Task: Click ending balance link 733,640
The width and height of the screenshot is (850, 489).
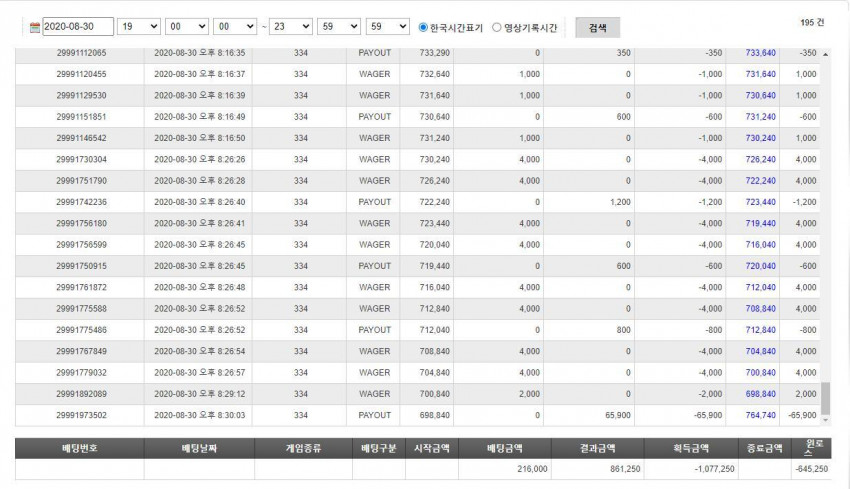Action: [761, 53]
